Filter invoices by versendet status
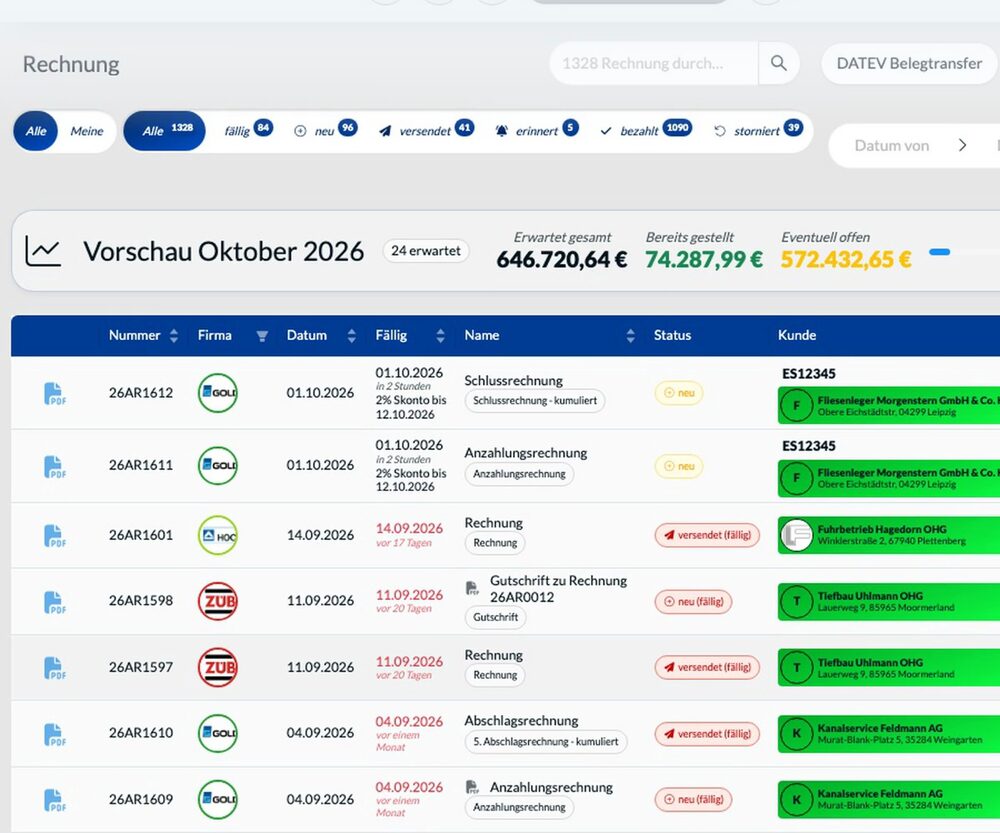Screen dimensions: 1000x833 (426, 131)
